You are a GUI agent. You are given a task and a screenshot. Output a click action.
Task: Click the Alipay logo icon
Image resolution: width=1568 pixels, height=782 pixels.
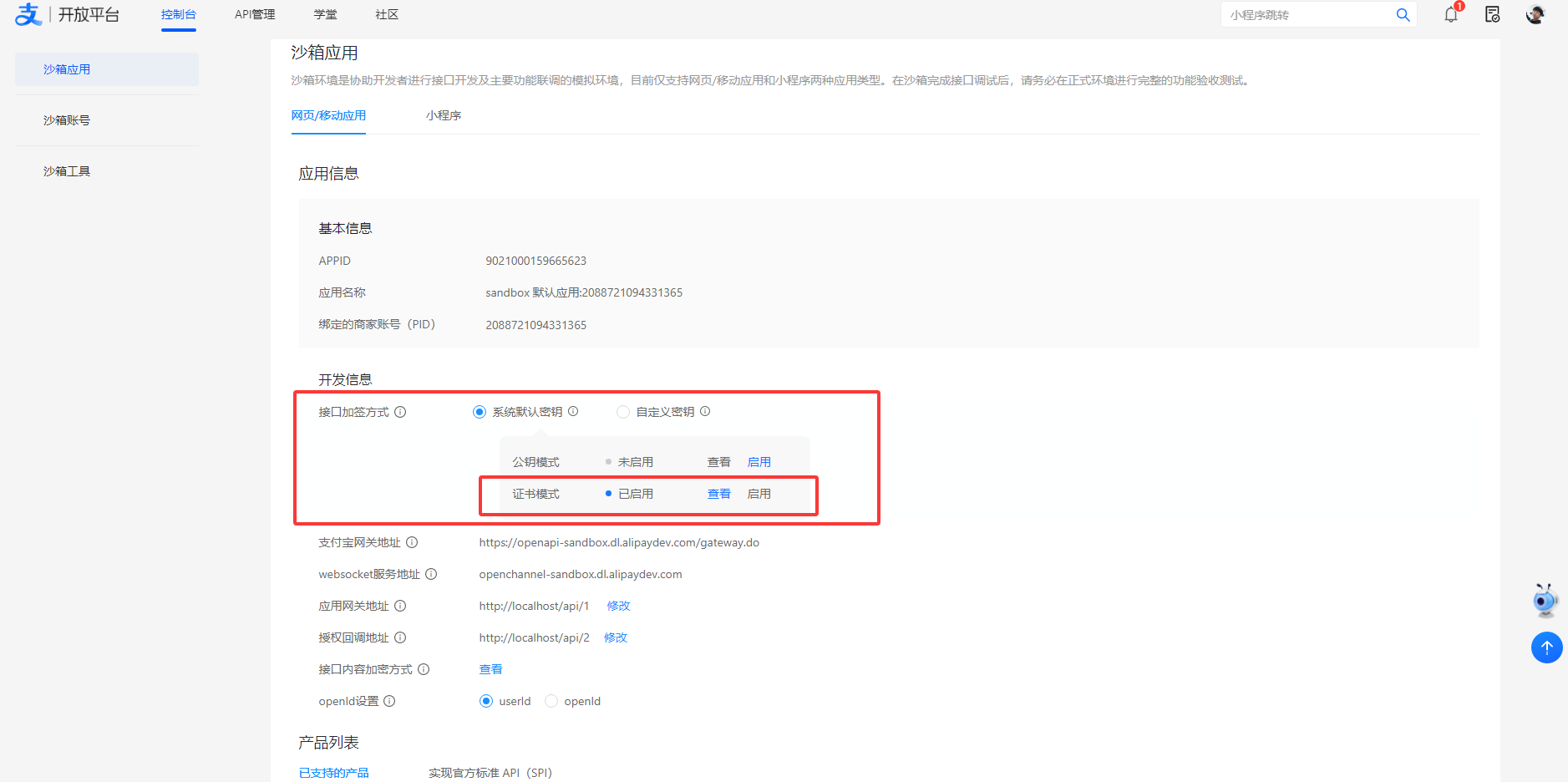28,14
